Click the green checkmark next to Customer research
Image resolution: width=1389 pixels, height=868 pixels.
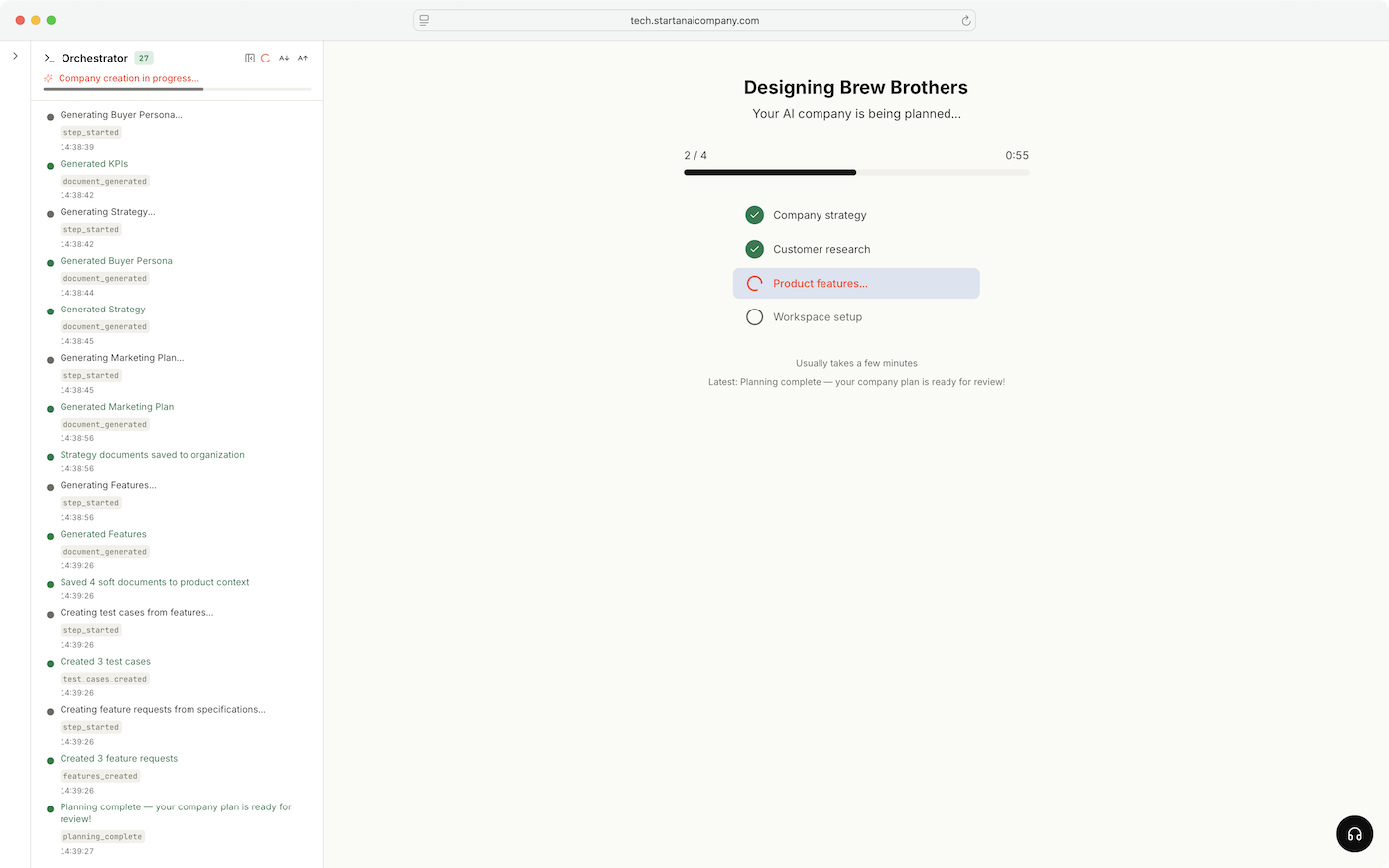coord(754,249)
